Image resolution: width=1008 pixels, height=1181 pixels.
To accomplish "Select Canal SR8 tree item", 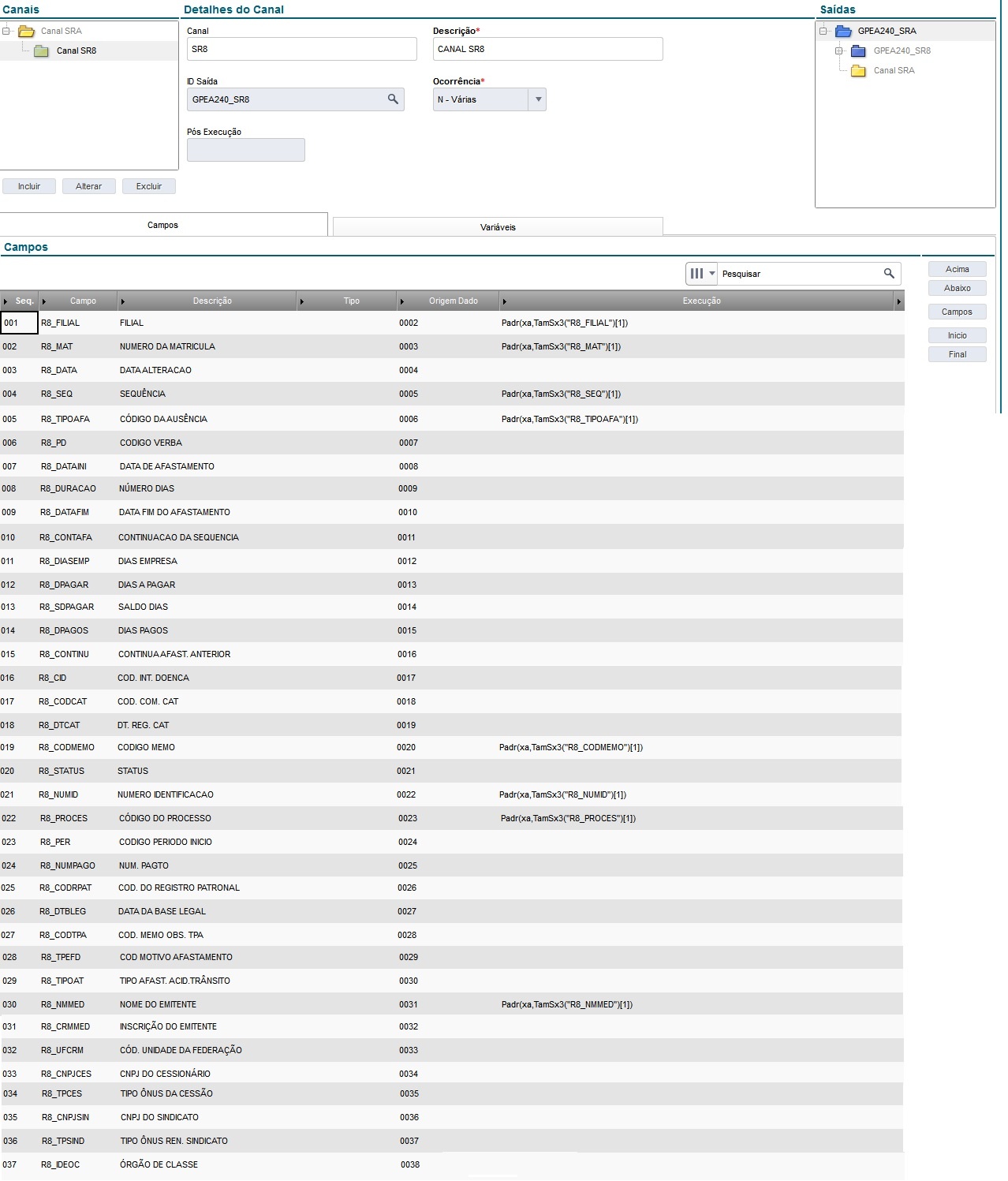I will tap(77, 50).
